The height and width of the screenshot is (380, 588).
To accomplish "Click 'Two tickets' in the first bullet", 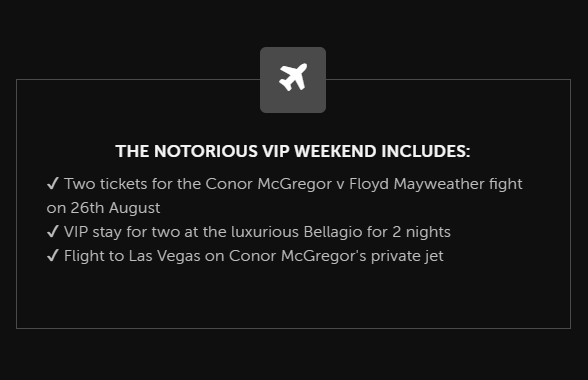I will (x=106, y=184).
